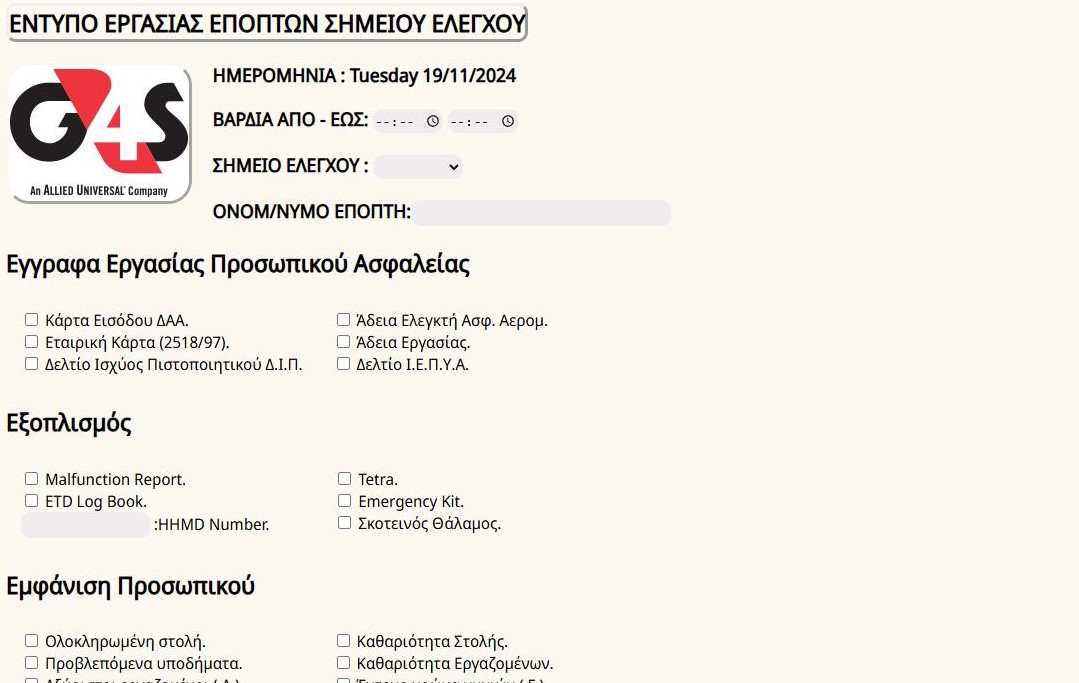Check the Malfunction Report box
The image size is (1079, 683).
click(32, 478)
